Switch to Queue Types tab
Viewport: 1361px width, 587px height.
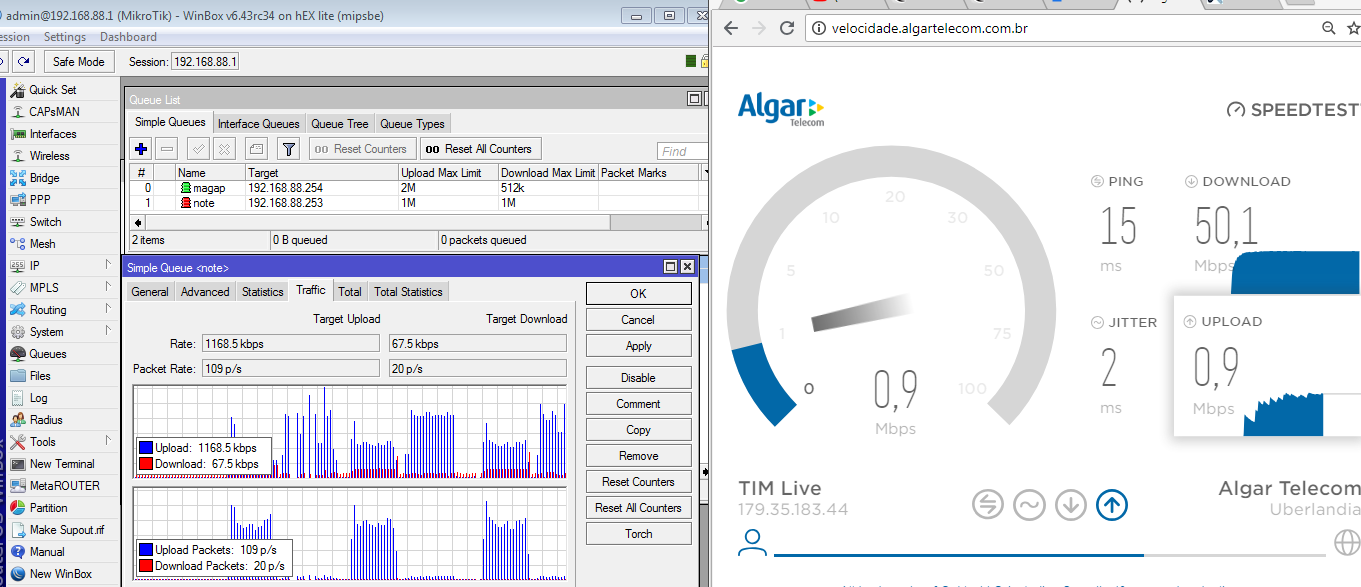[412, 124]
